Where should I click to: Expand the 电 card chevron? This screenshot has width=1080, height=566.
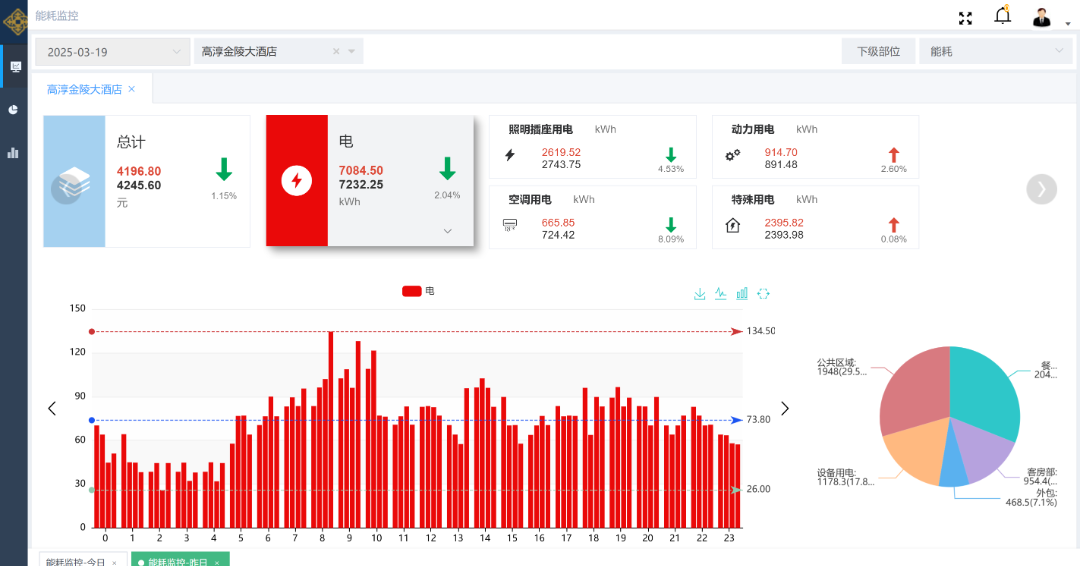[x=448, y=231]
